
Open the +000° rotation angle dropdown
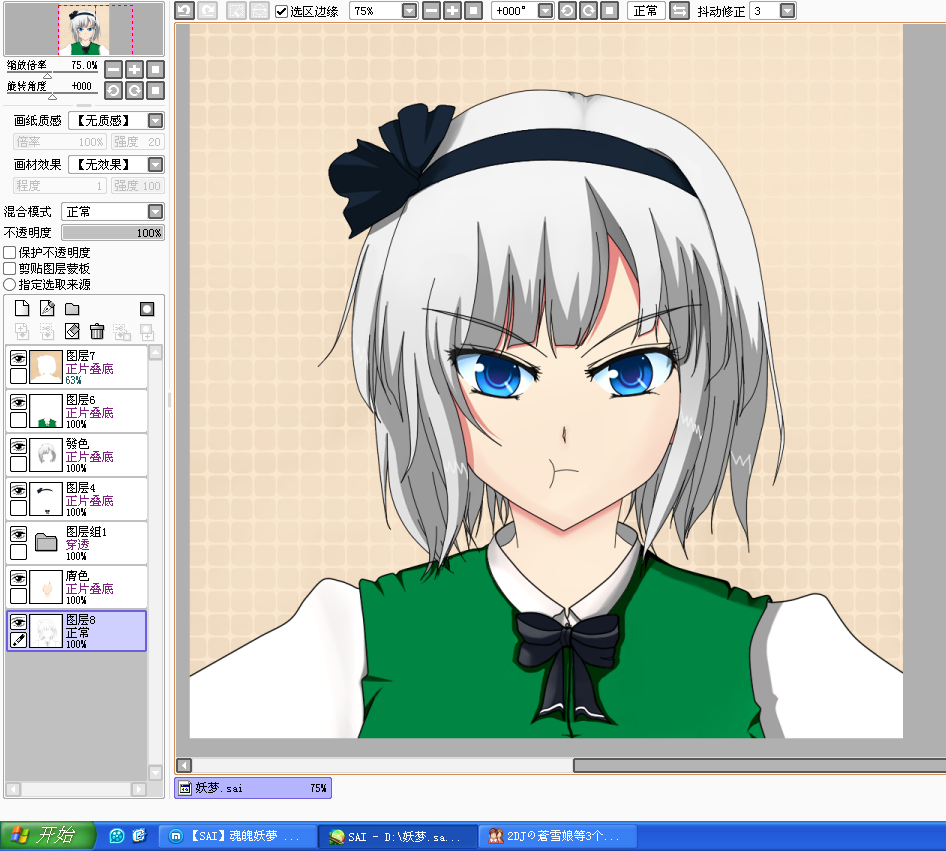click(x=545, y=11)
